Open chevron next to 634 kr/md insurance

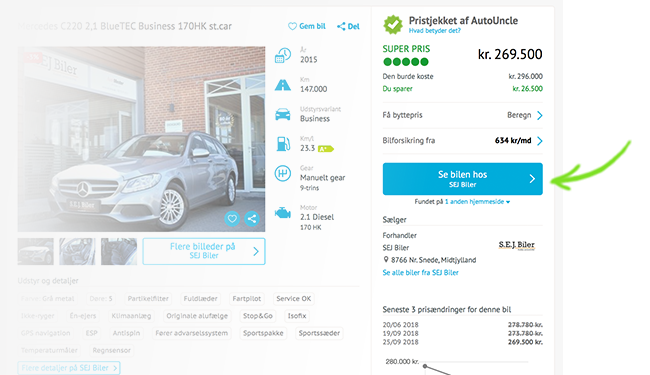540,141
